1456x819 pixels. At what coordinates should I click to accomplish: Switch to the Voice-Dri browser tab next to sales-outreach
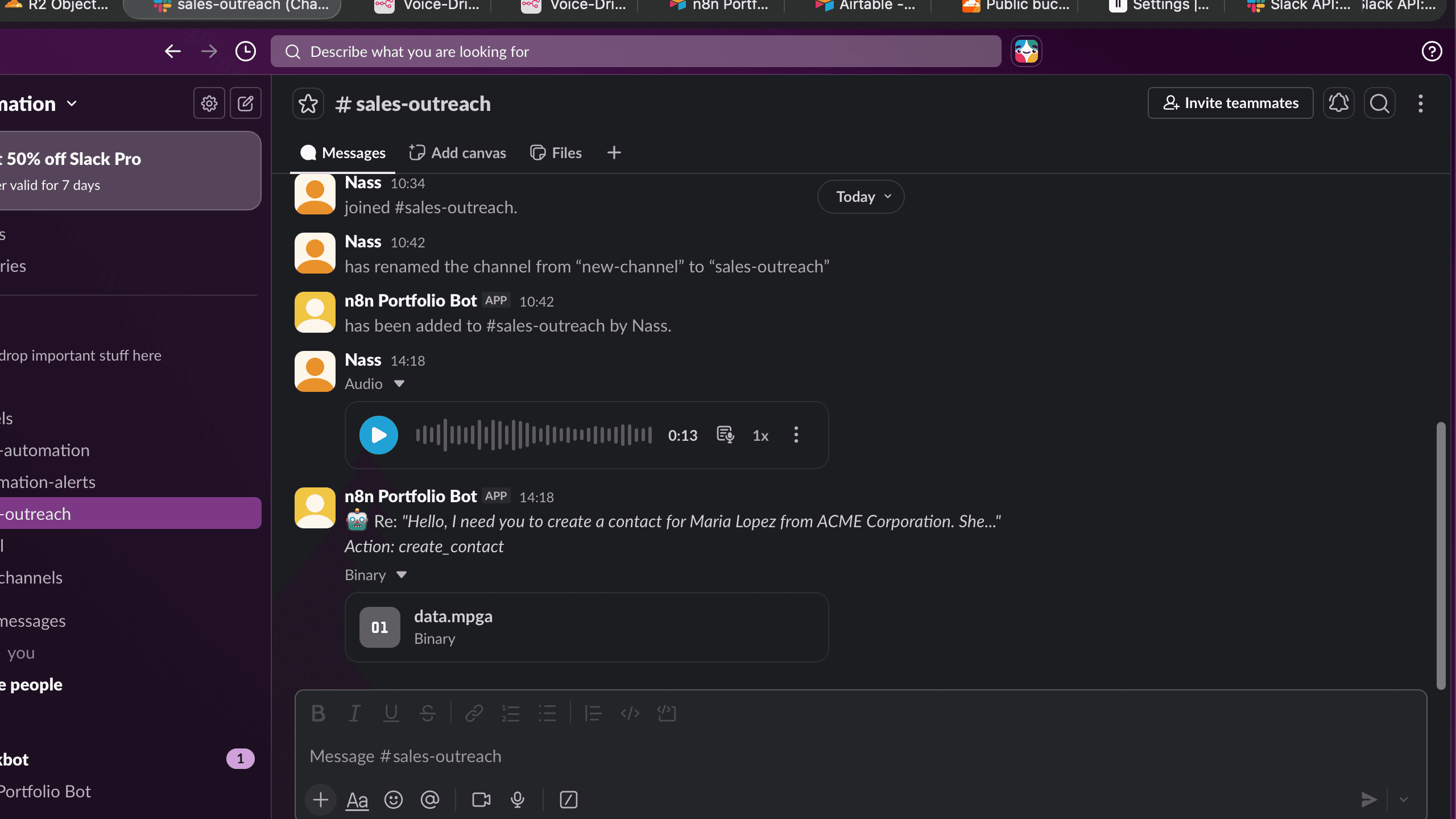tap(428, 6)
